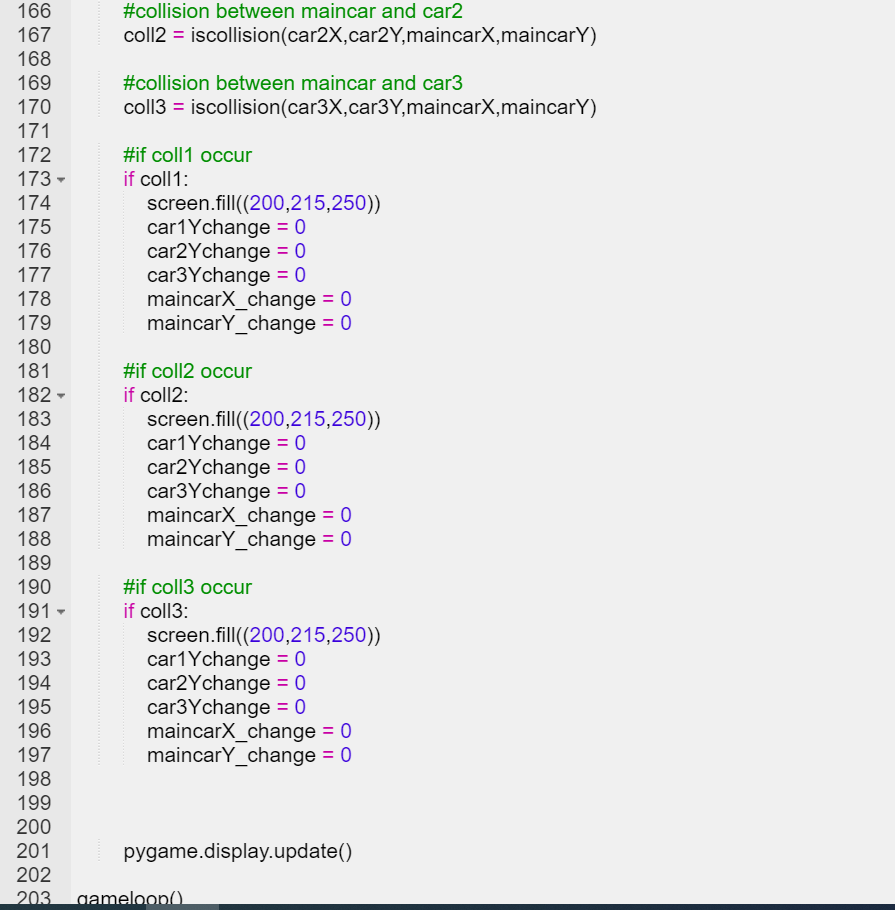The height and width of the screenshot is (910, 895).
Task: Click screen.fill call on line 192
Action: tap(264, 635)
